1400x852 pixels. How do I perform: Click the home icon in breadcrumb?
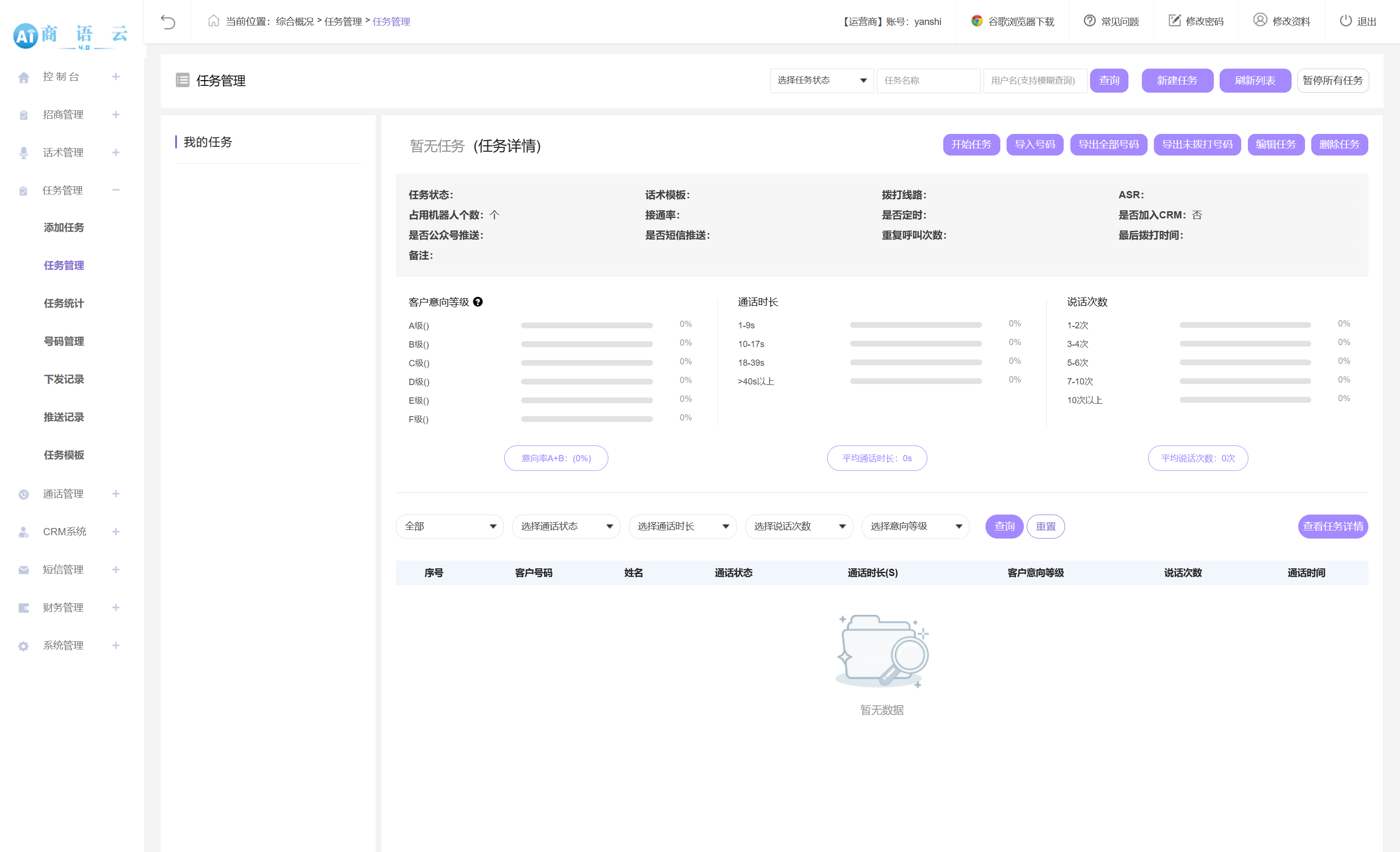tap(213, 21)
